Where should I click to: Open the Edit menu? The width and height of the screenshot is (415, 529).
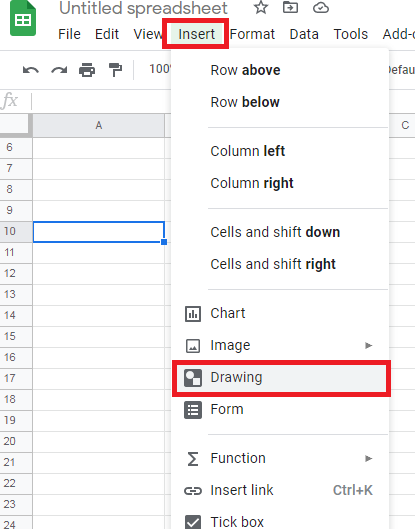pyautogui.click(x=107, y=34)
